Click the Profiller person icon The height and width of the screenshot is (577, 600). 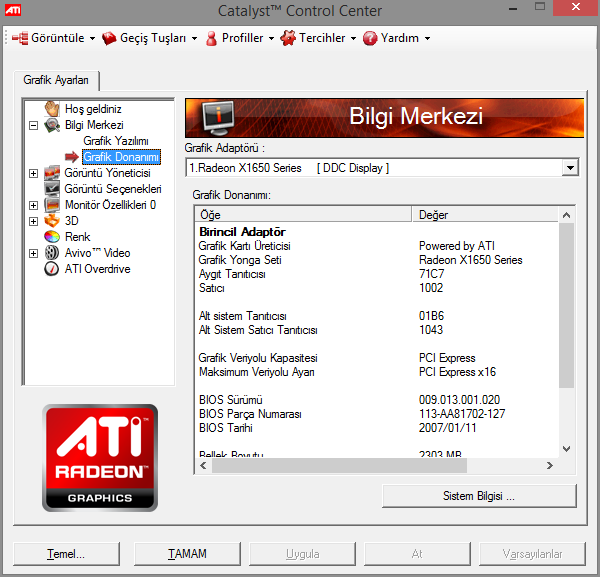click(x=211, y=38)
